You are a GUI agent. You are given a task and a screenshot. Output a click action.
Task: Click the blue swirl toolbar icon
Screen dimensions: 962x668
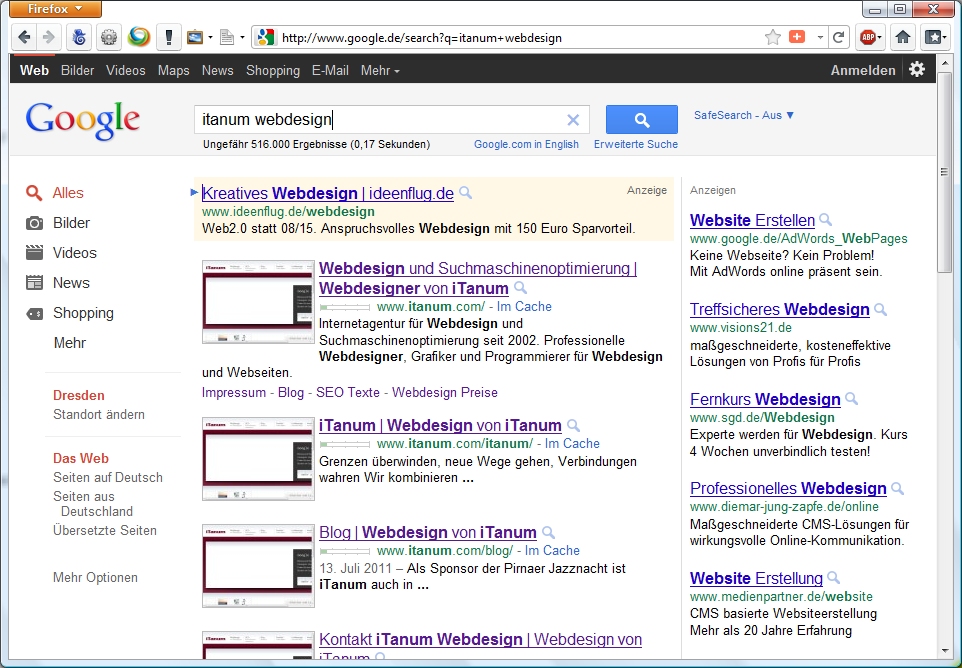(79, 37)
